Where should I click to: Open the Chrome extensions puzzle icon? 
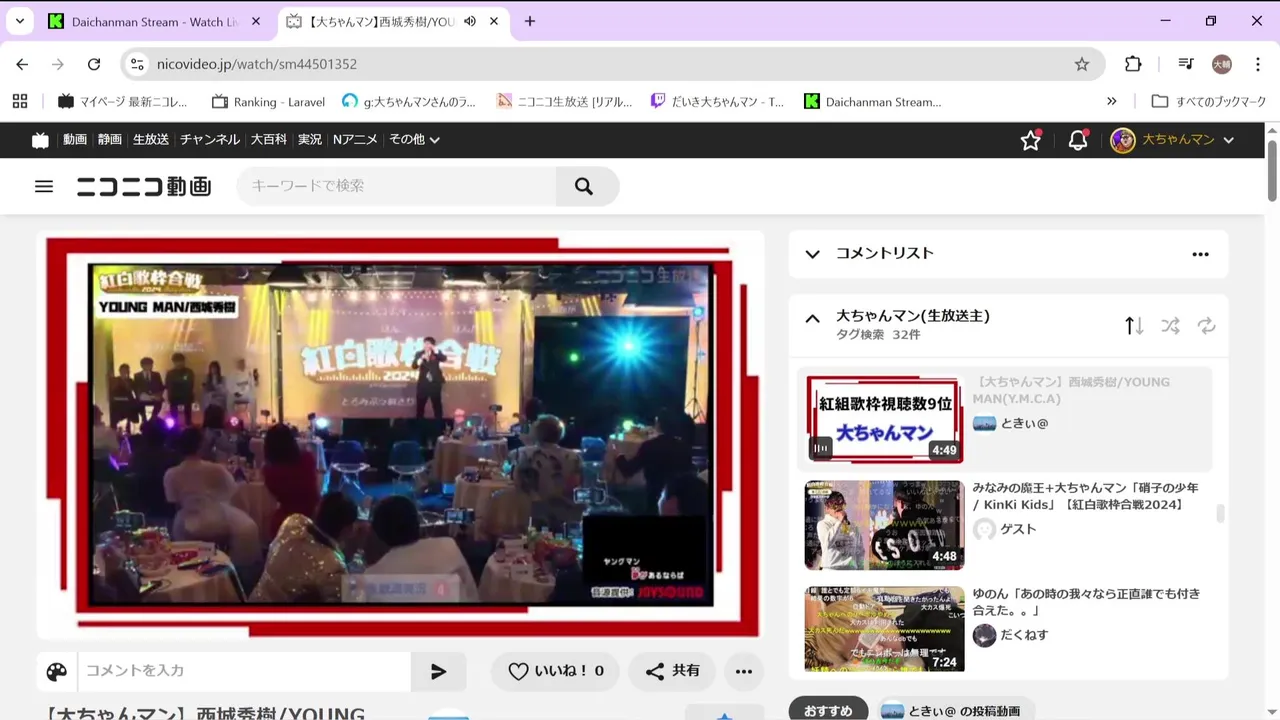(x=1133, y=64)
